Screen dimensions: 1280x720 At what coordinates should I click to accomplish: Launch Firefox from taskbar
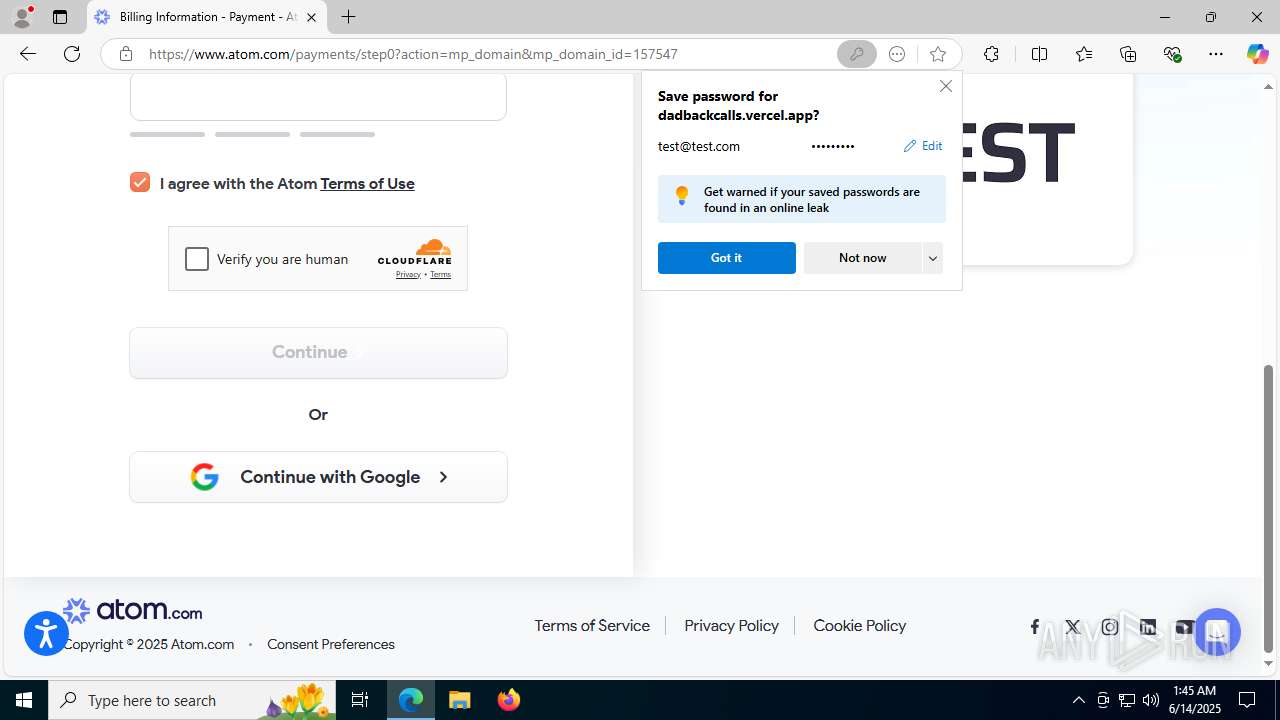[509, 700]
